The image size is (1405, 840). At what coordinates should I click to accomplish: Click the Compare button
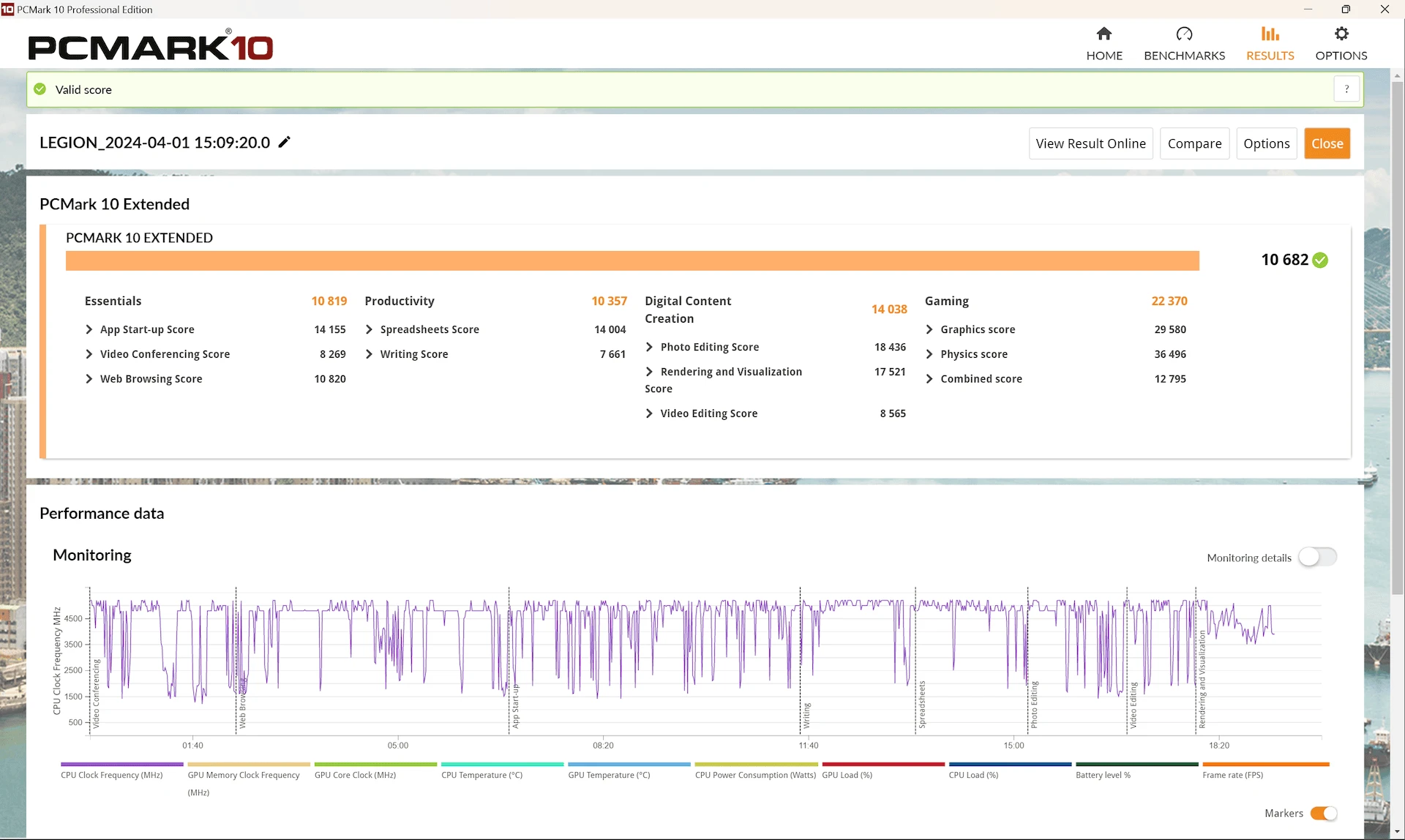coord(1194,143)
